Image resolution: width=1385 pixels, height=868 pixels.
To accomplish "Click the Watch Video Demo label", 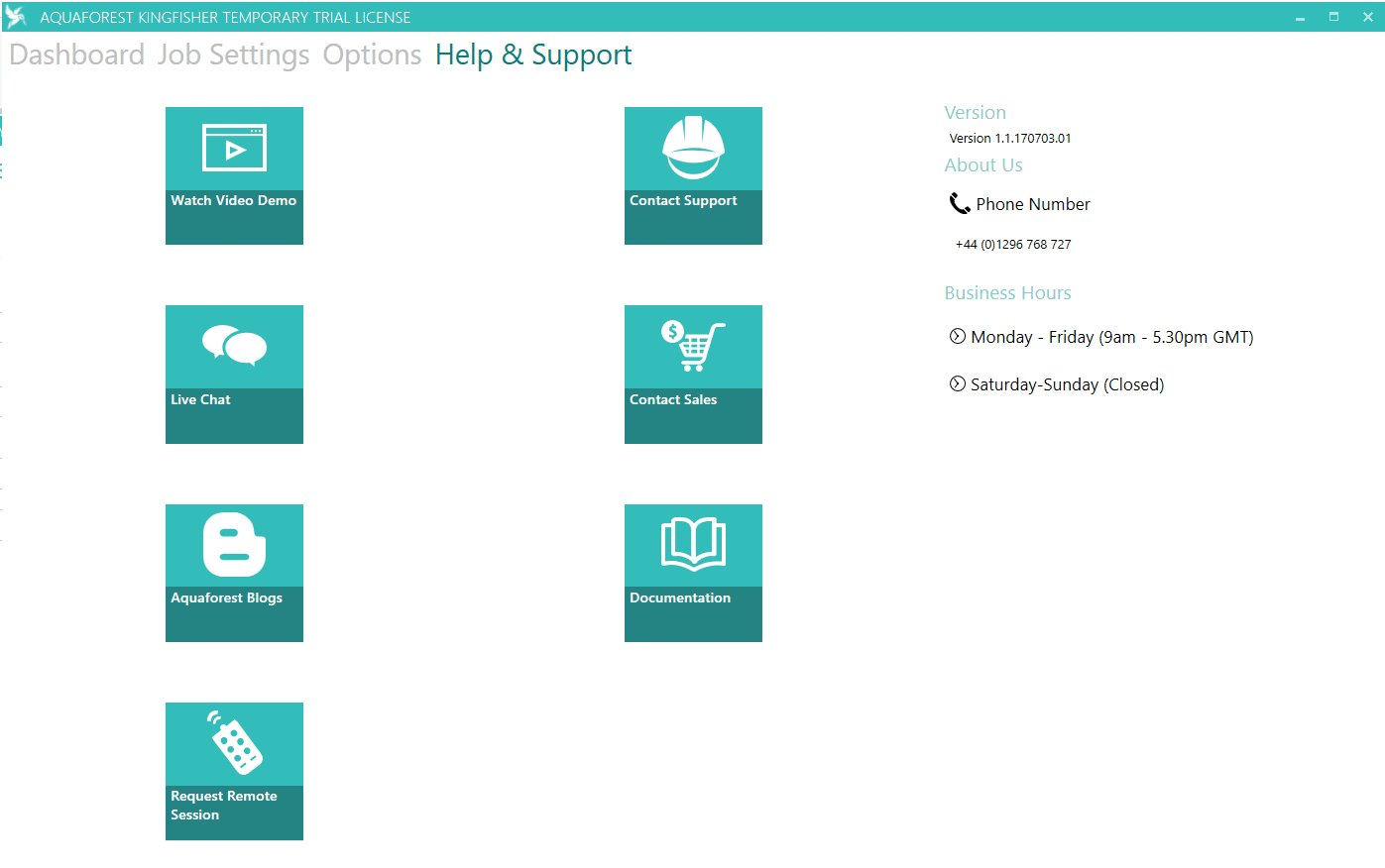I will (x=234, y=201).
